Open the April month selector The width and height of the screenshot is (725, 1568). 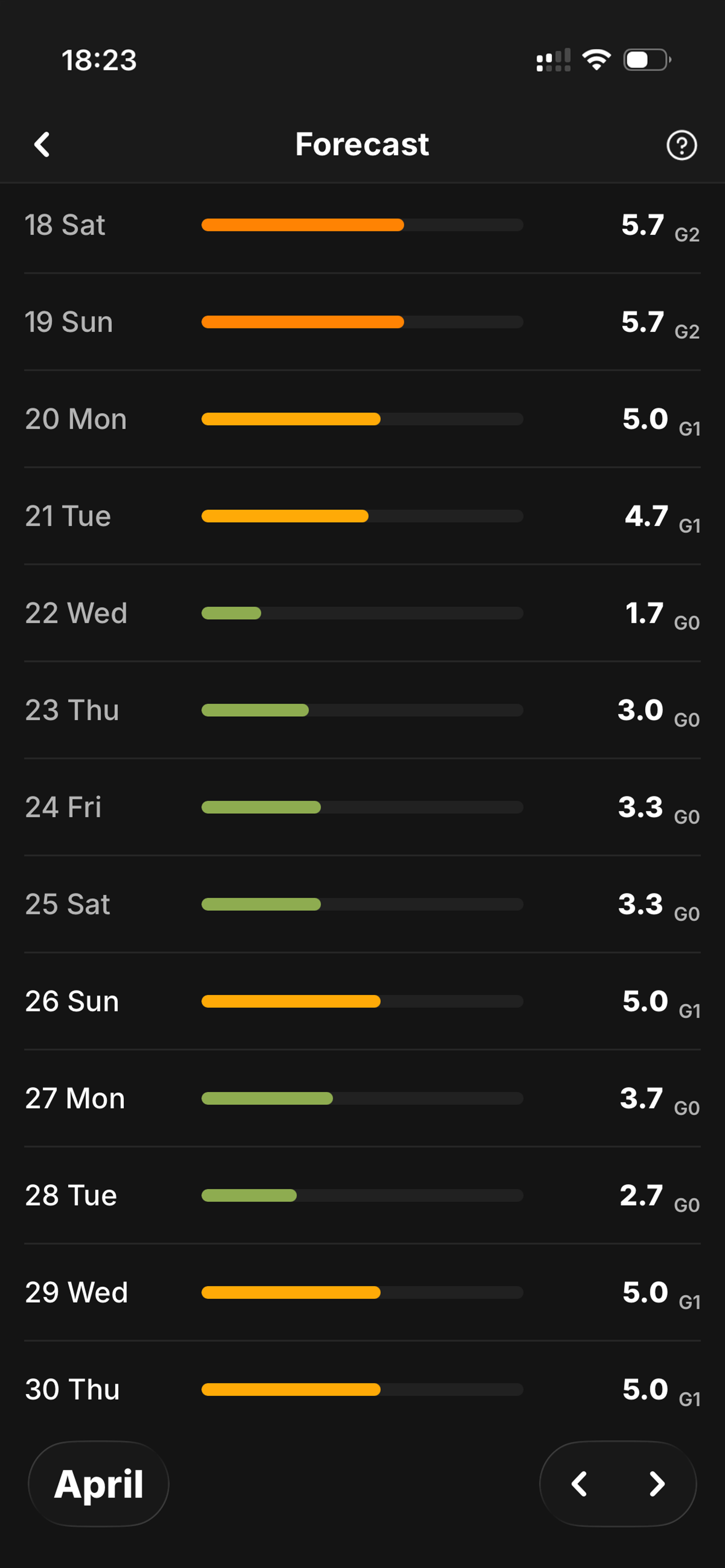point(99,1483)
